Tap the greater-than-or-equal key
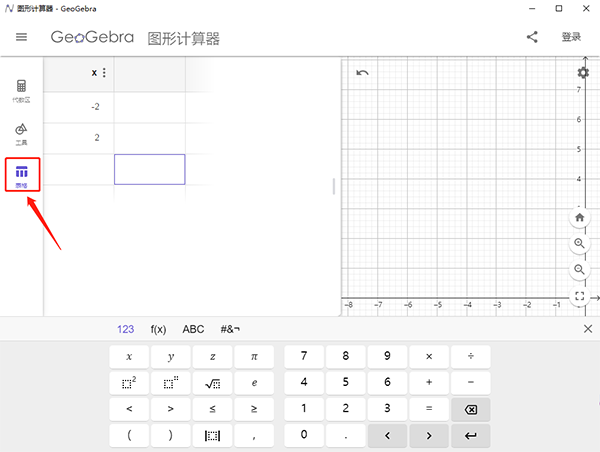The width and height of the screenshot is (600, 452). pos(254,409)
